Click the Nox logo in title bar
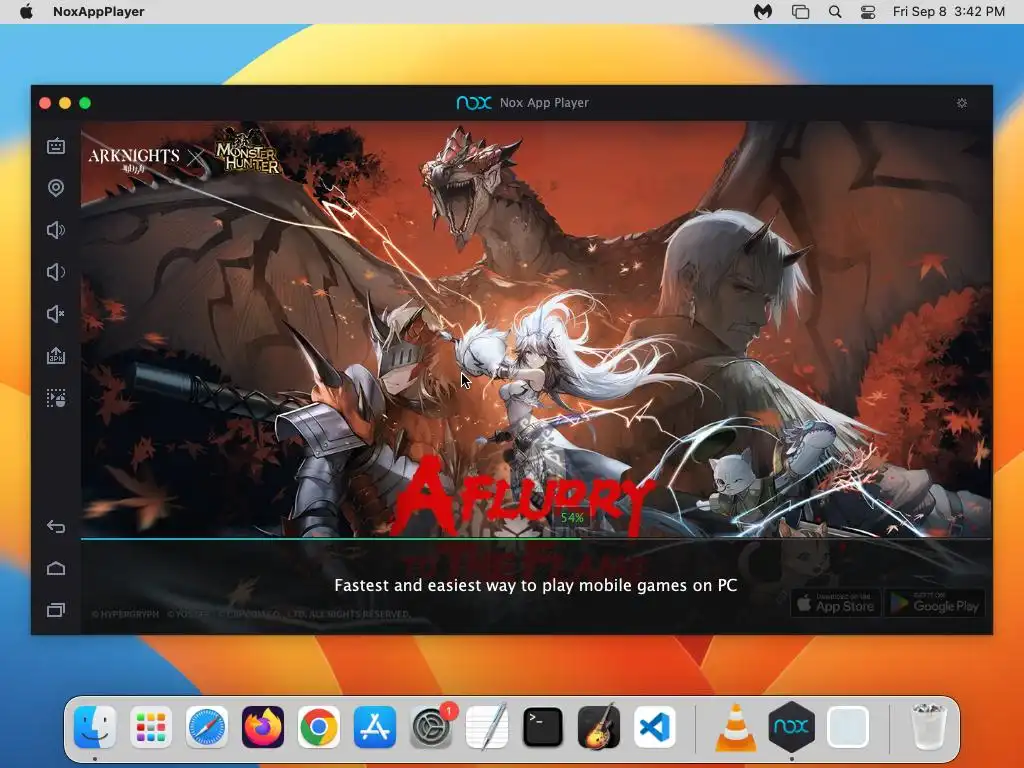The image size is (1024, 768). point(473,103)
